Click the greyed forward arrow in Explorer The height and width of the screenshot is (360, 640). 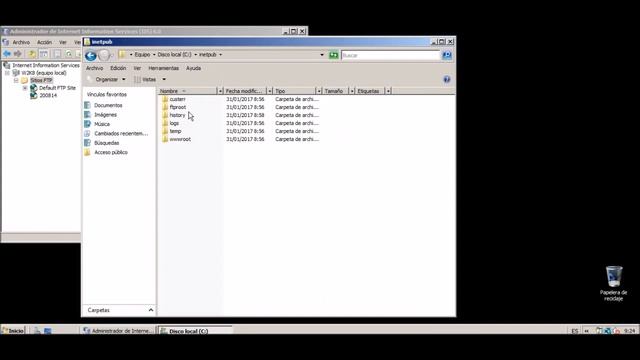104,55
